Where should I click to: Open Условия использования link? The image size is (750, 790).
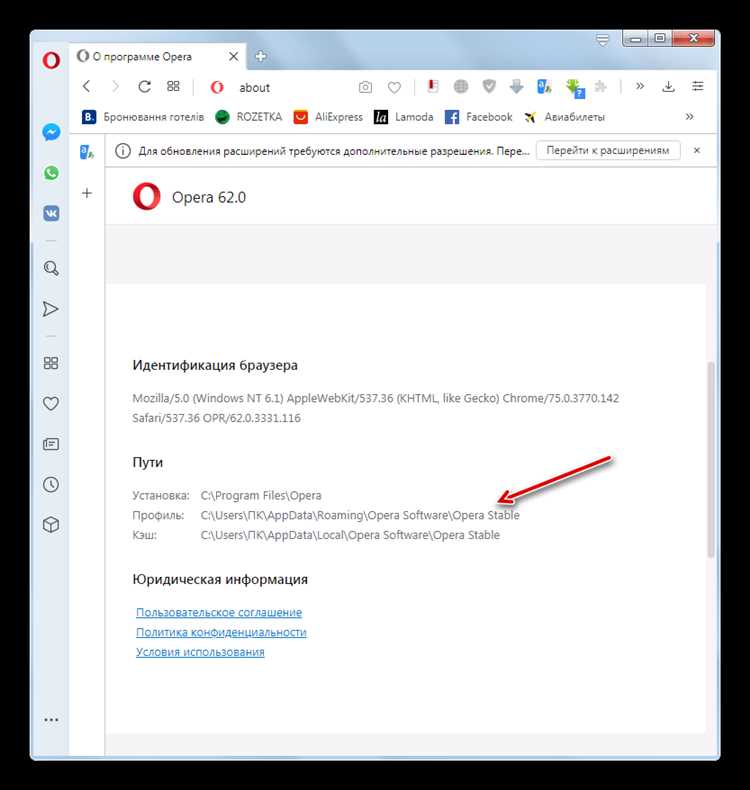(x=200, y=651)
